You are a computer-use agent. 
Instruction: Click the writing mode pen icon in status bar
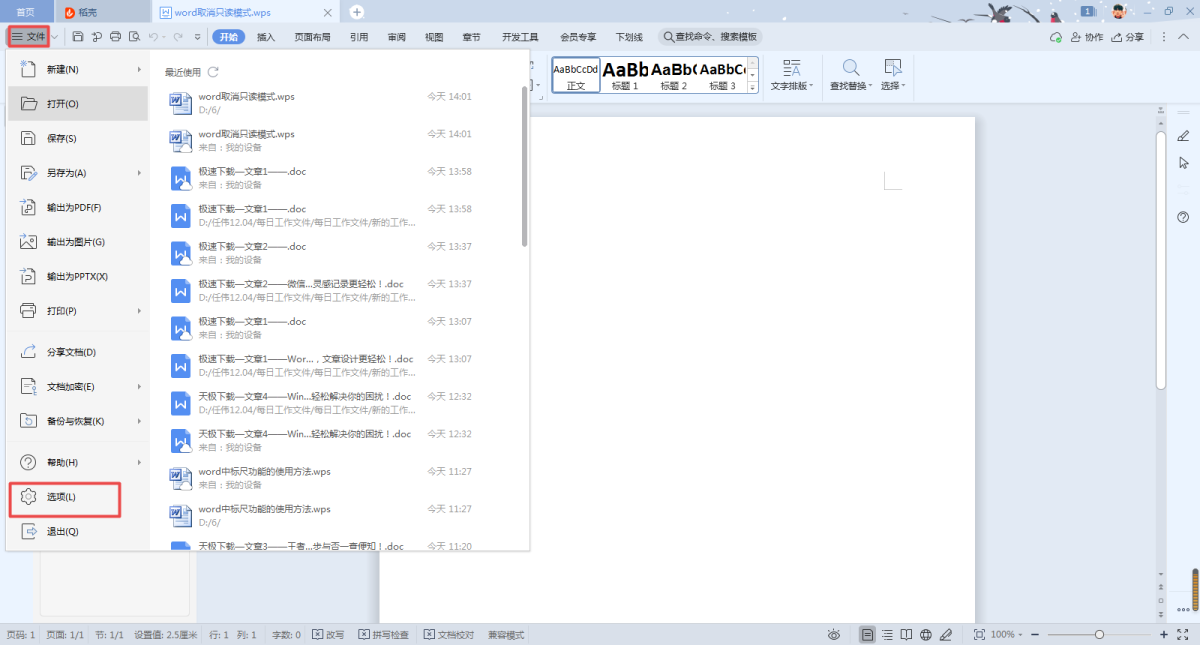tap(946, 635)
